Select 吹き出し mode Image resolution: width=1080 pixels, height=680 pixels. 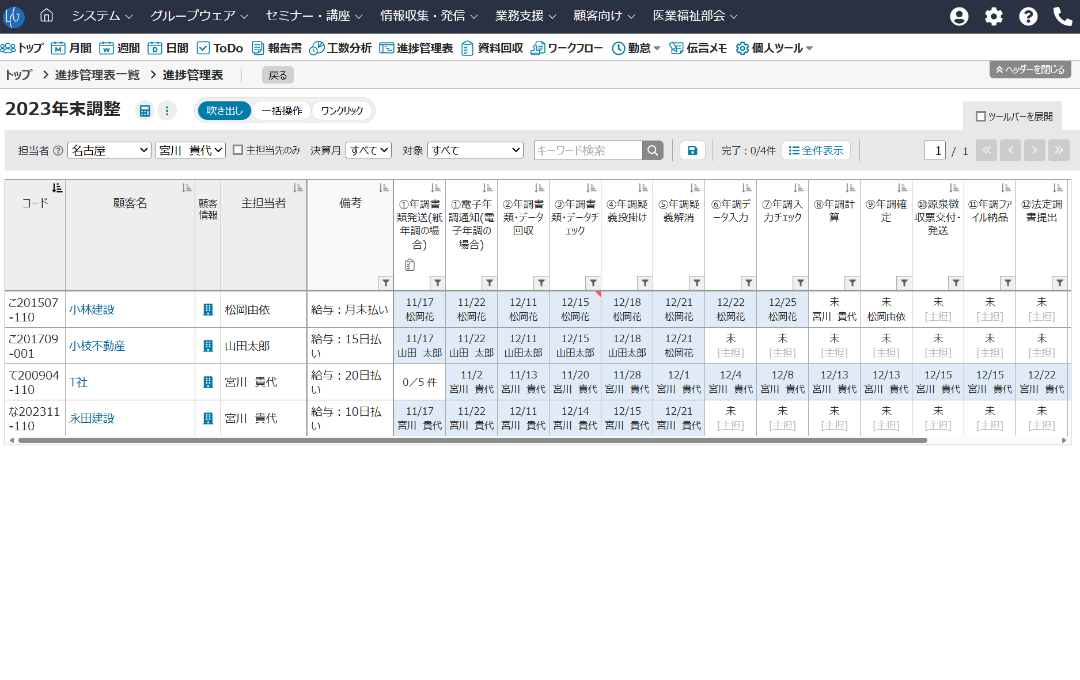pos(225,110)
